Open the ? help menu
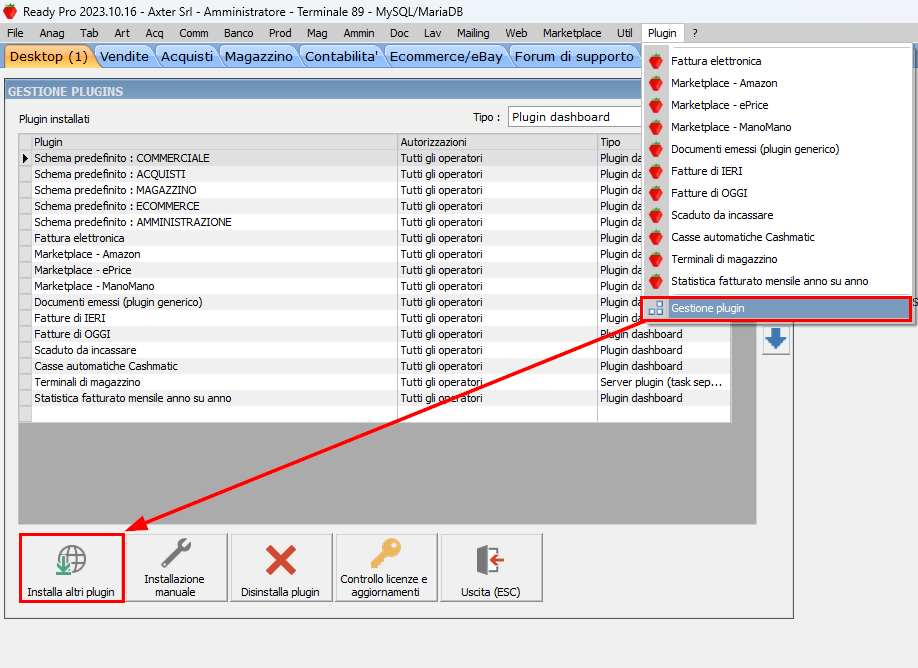The height and width of the screenshot is (668, 918). coord(695,33)
